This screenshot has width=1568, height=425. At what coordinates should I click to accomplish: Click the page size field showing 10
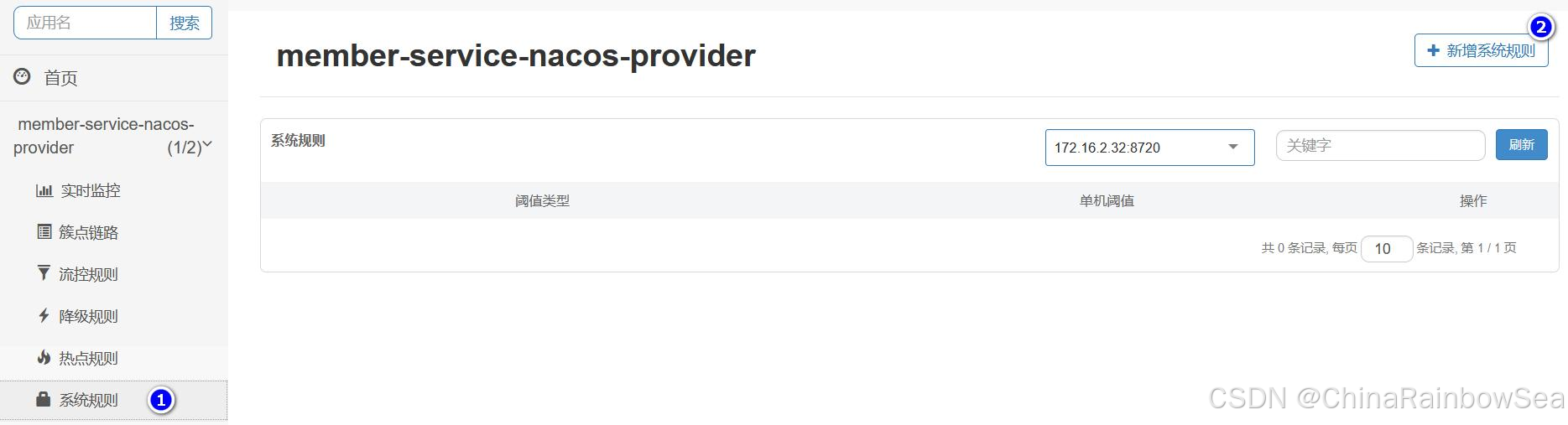pyautogui.click(x=1386, y=249)
